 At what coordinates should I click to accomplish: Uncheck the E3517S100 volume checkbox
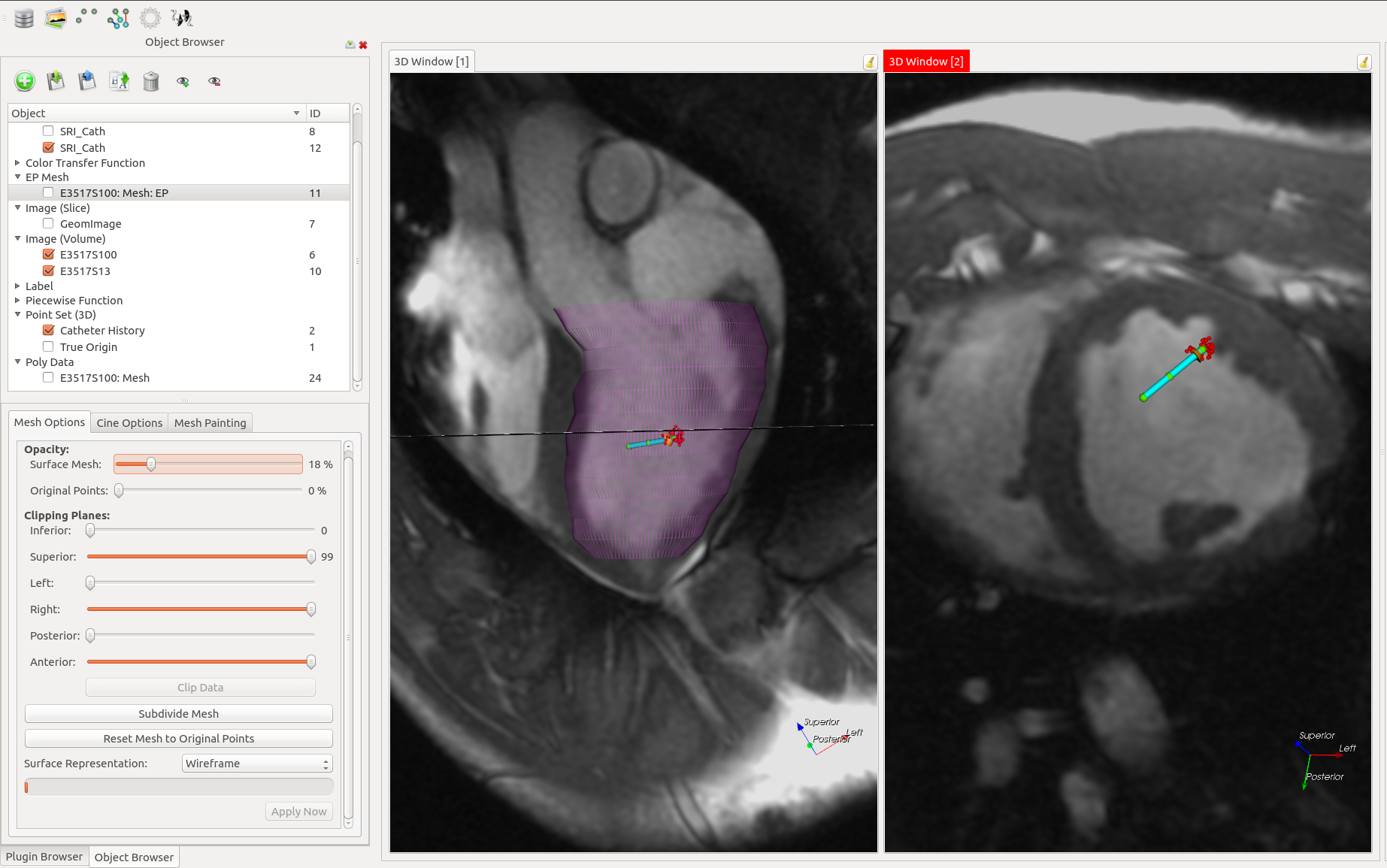pos(48,254)
